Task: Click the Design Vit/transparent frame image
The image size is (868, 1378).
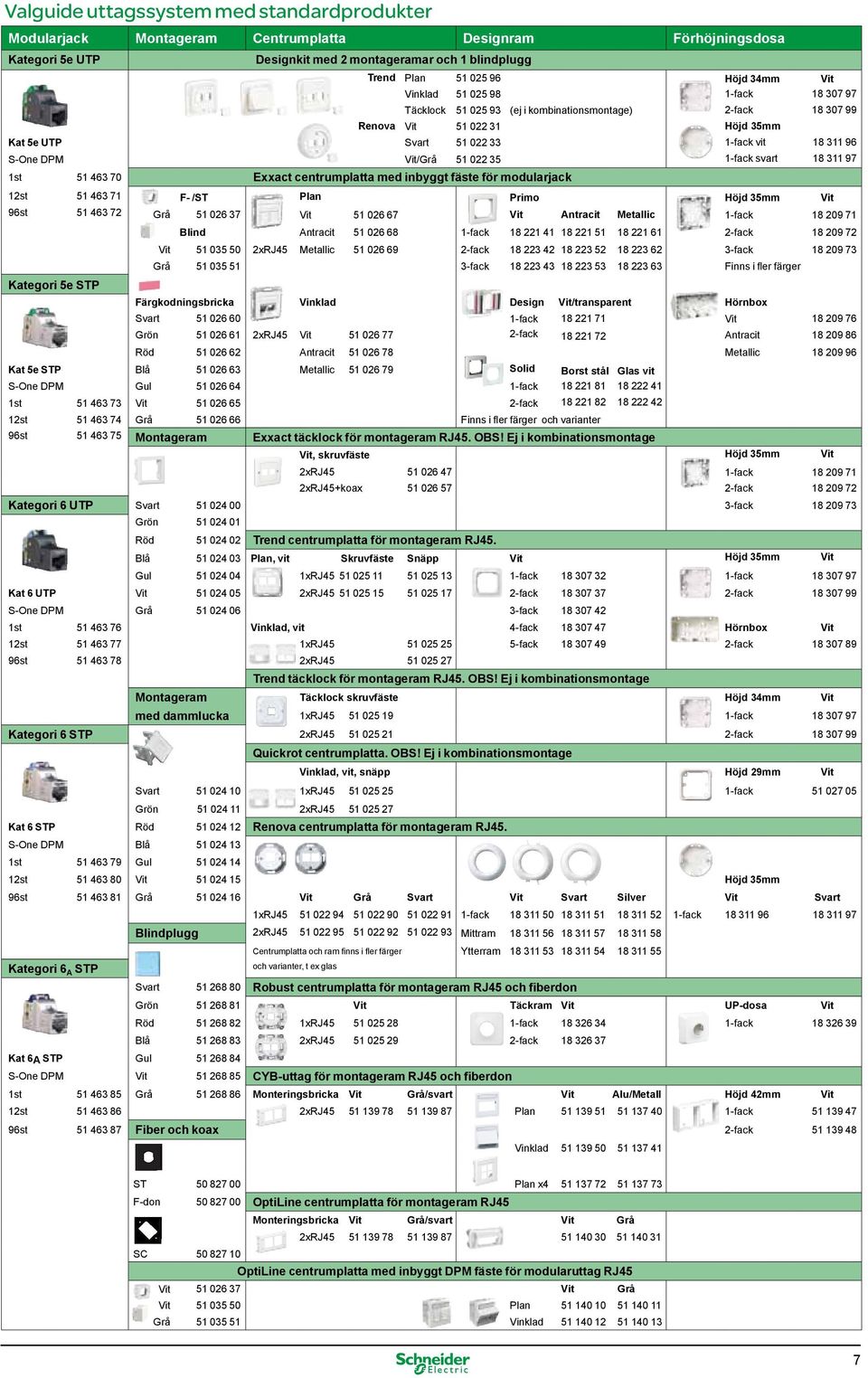Action: click(x=481, y=302)
